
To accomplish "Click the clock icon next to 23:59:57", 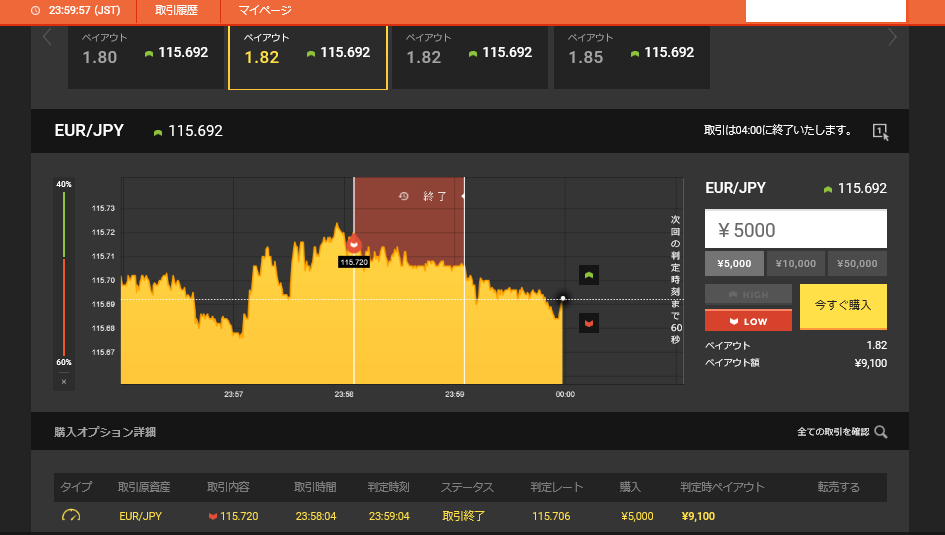I will click(36, 11).
